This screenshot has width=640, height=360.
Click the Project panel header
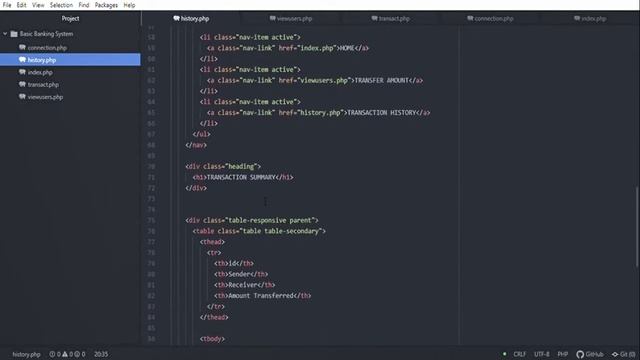tap(70, 18)
